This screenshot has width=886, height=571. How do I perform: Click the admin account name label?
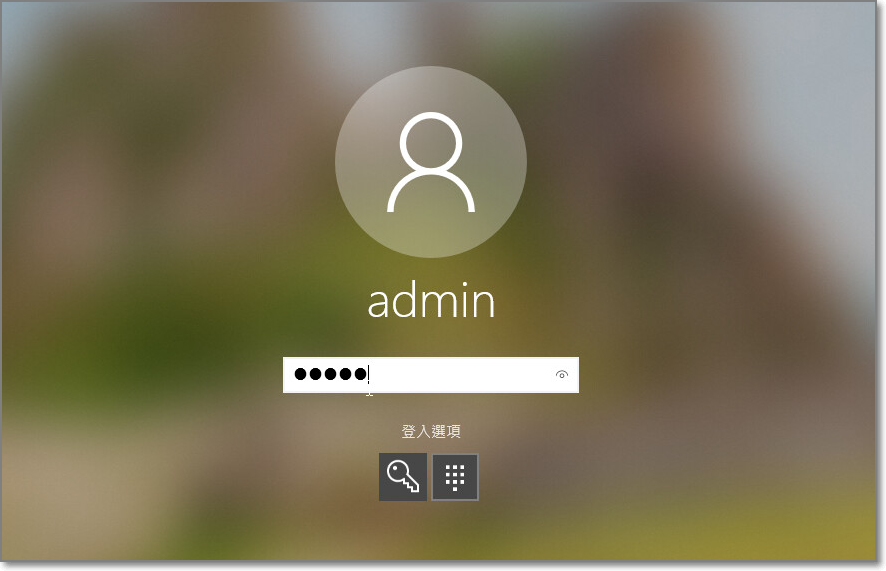point(431,300)
